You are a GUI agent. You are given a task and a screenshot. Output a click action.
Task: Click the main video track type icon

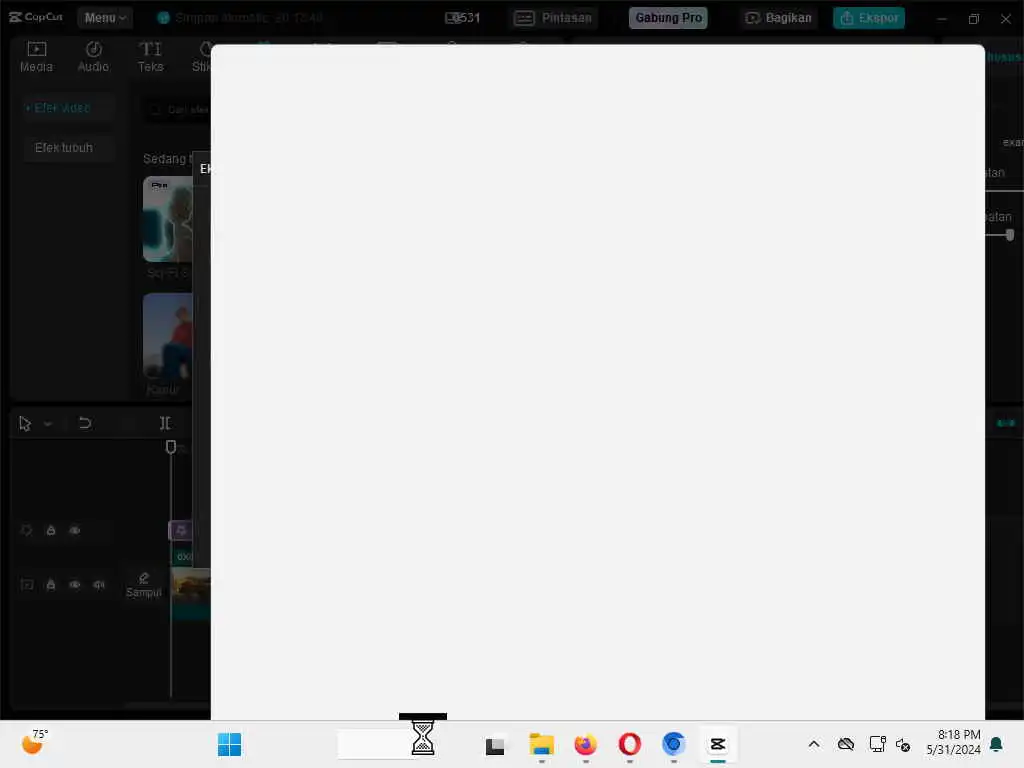(27, 584)
